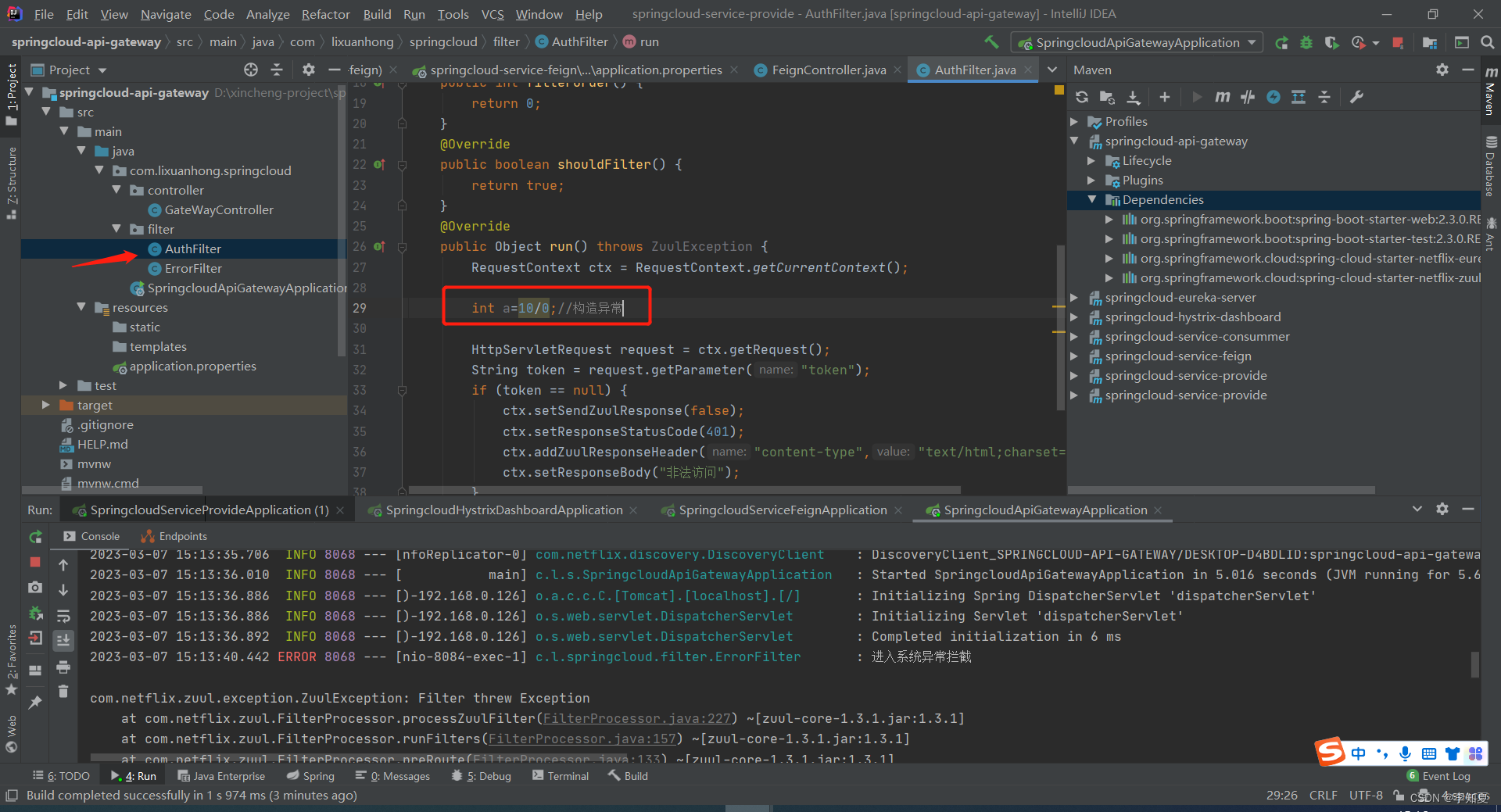
Task: Reimport all Maven projects
Action: pos(1082,97)
